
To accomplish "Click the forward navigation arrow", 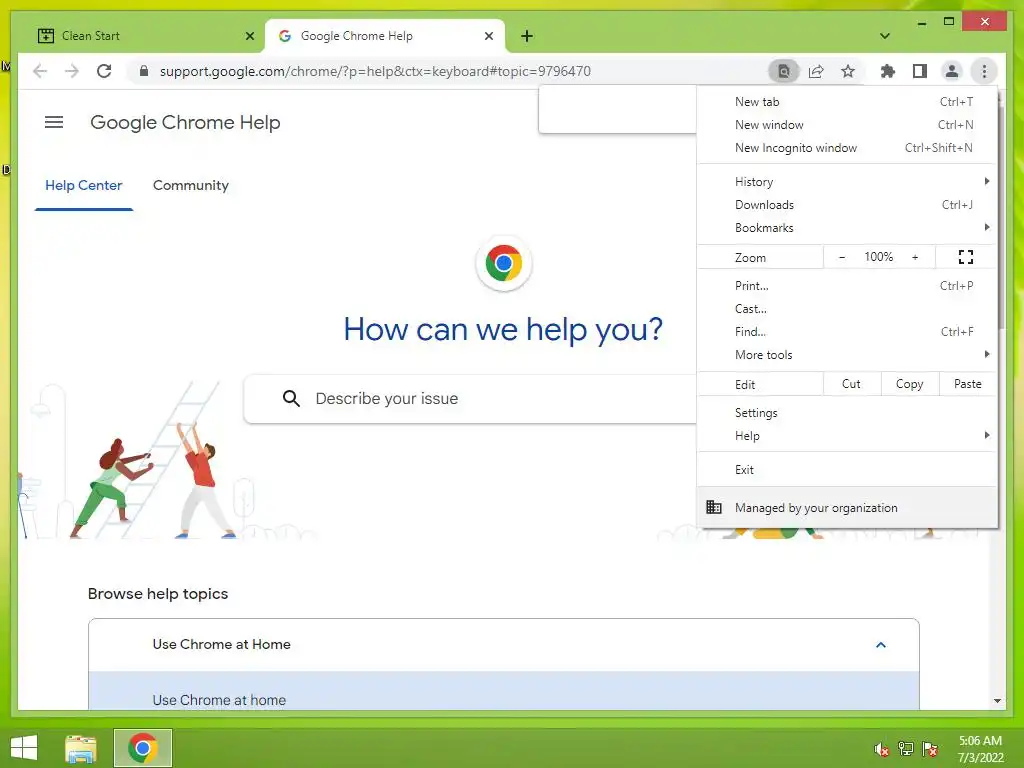I will click(72, 71).
